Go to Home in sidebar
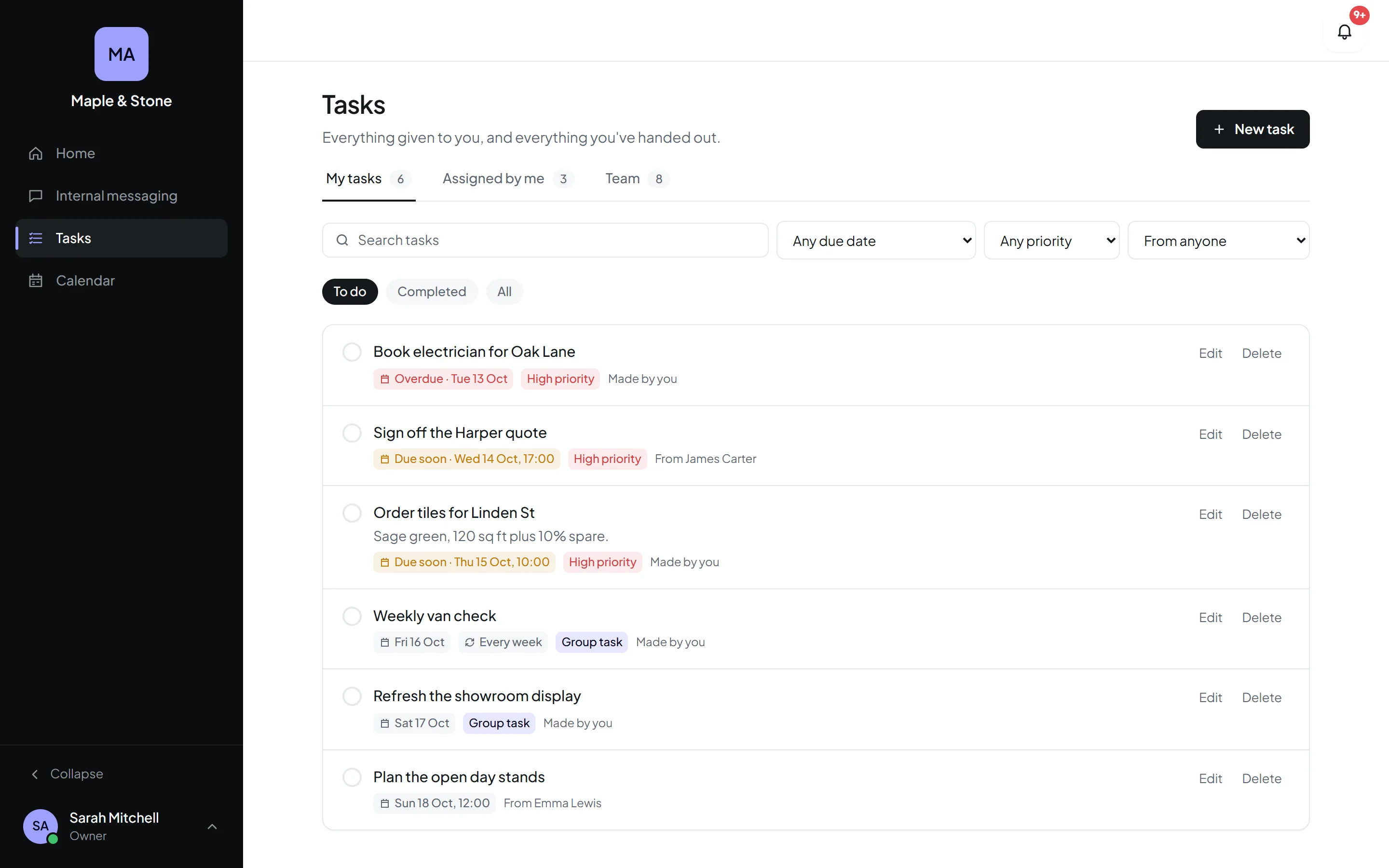Screen dimensions: 1389x868 pyautogui.click(x=121, y=153)
